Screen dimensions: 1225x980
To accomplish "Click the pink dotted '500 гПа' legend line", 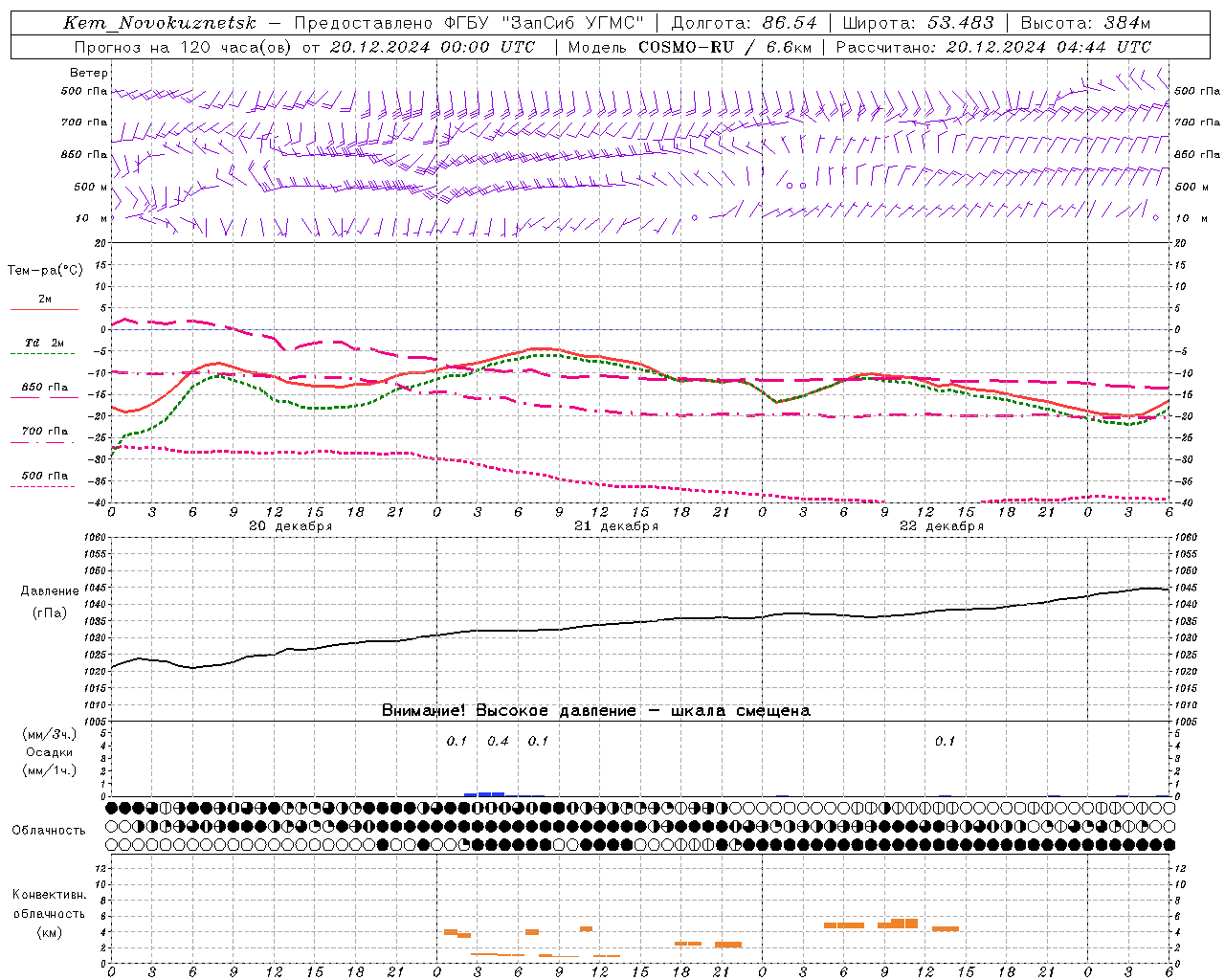I will (42, 486).
